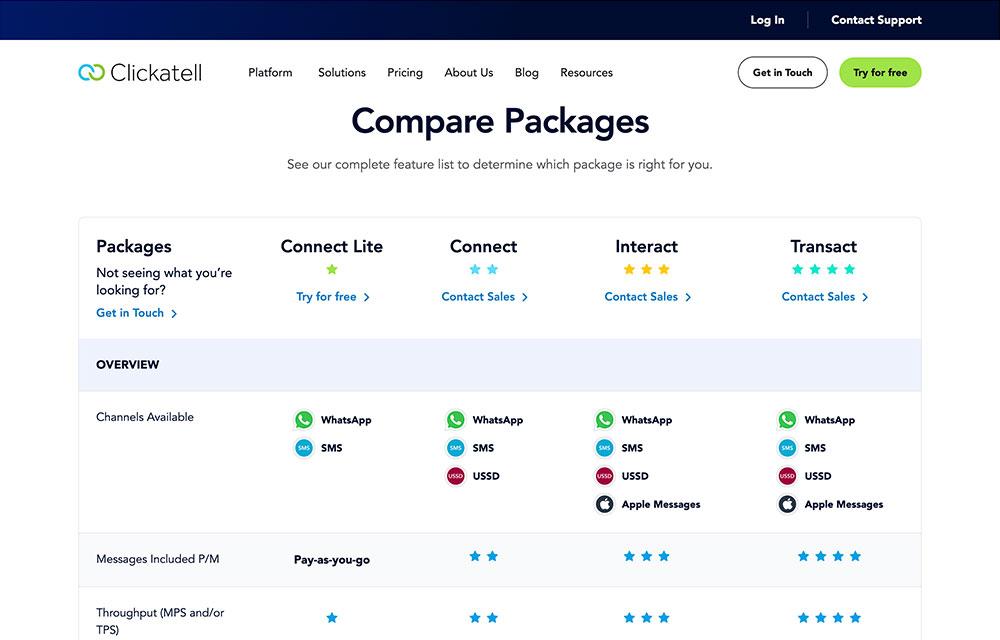Click the Clickatell logo
Screen dimensions: 1000x640
(140, 71)
